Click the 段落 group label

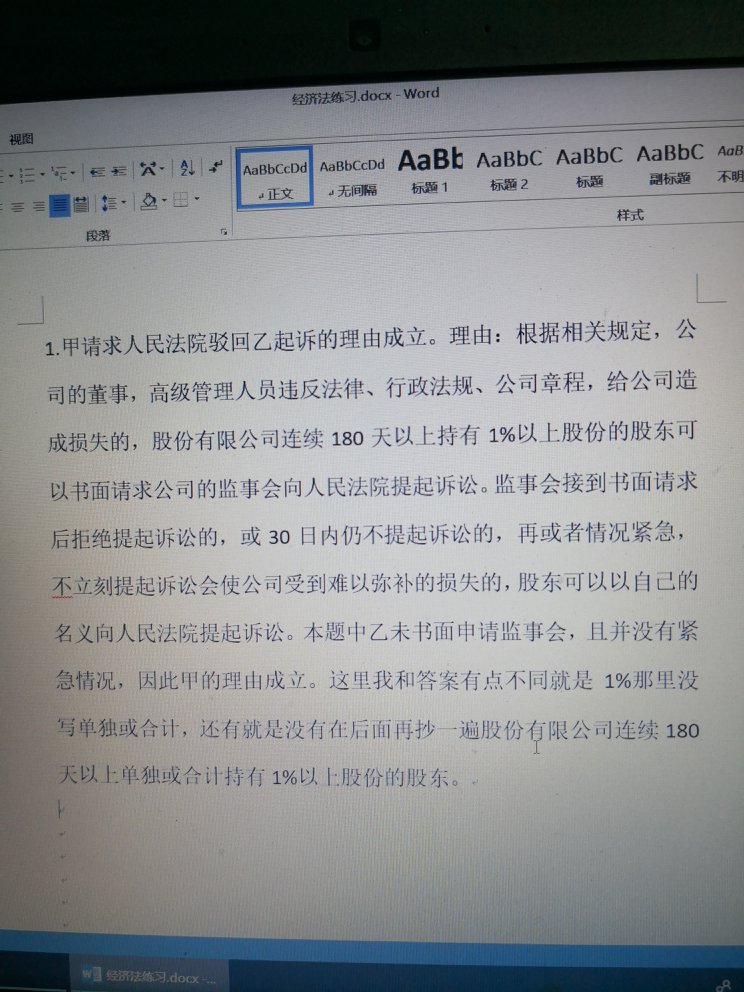pos(98,236)
